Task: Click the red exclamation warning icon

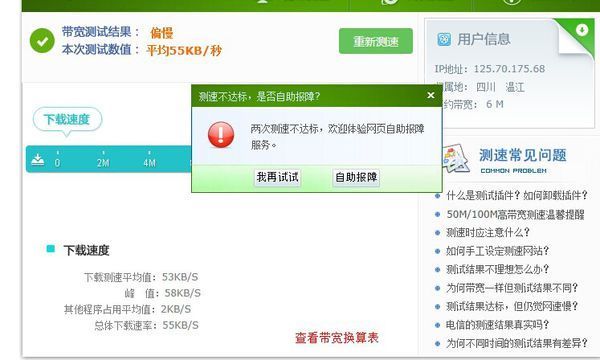Action: point(221,135)
